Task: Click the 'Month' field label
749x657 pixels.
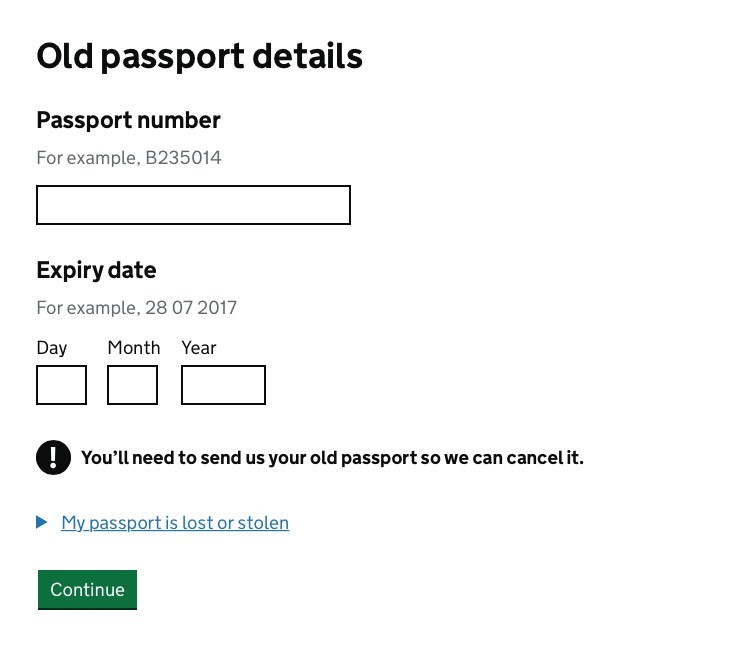Action: click(134, 348)
